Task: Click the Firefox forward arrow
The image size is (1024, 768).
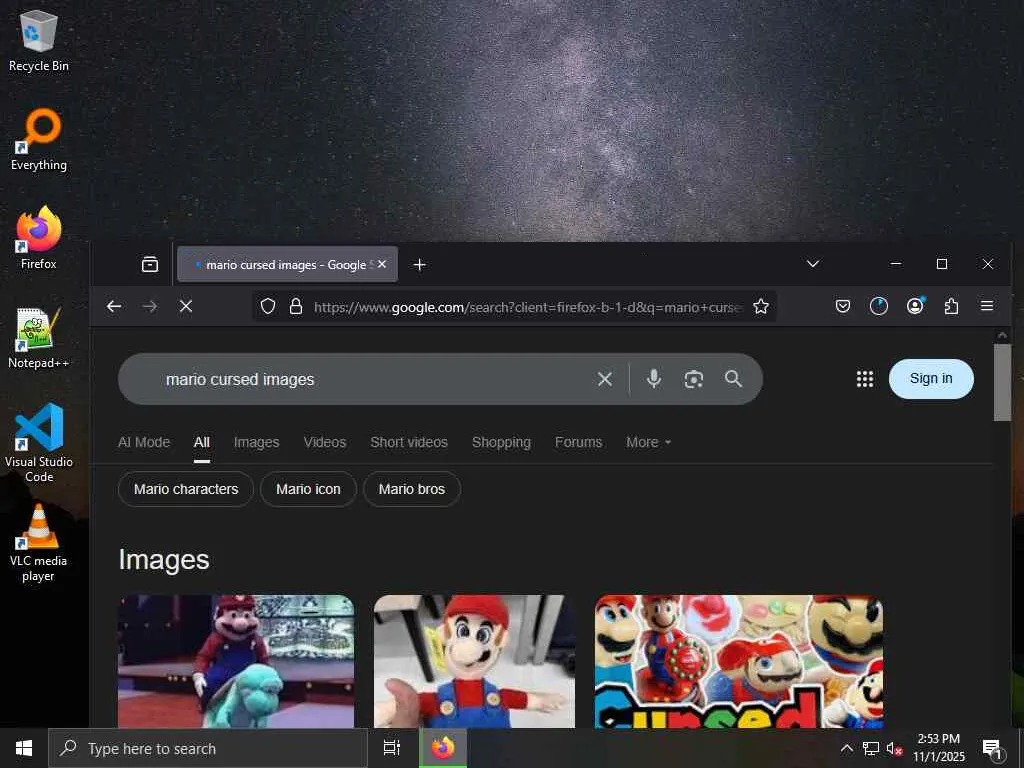Action: [150, 306]
